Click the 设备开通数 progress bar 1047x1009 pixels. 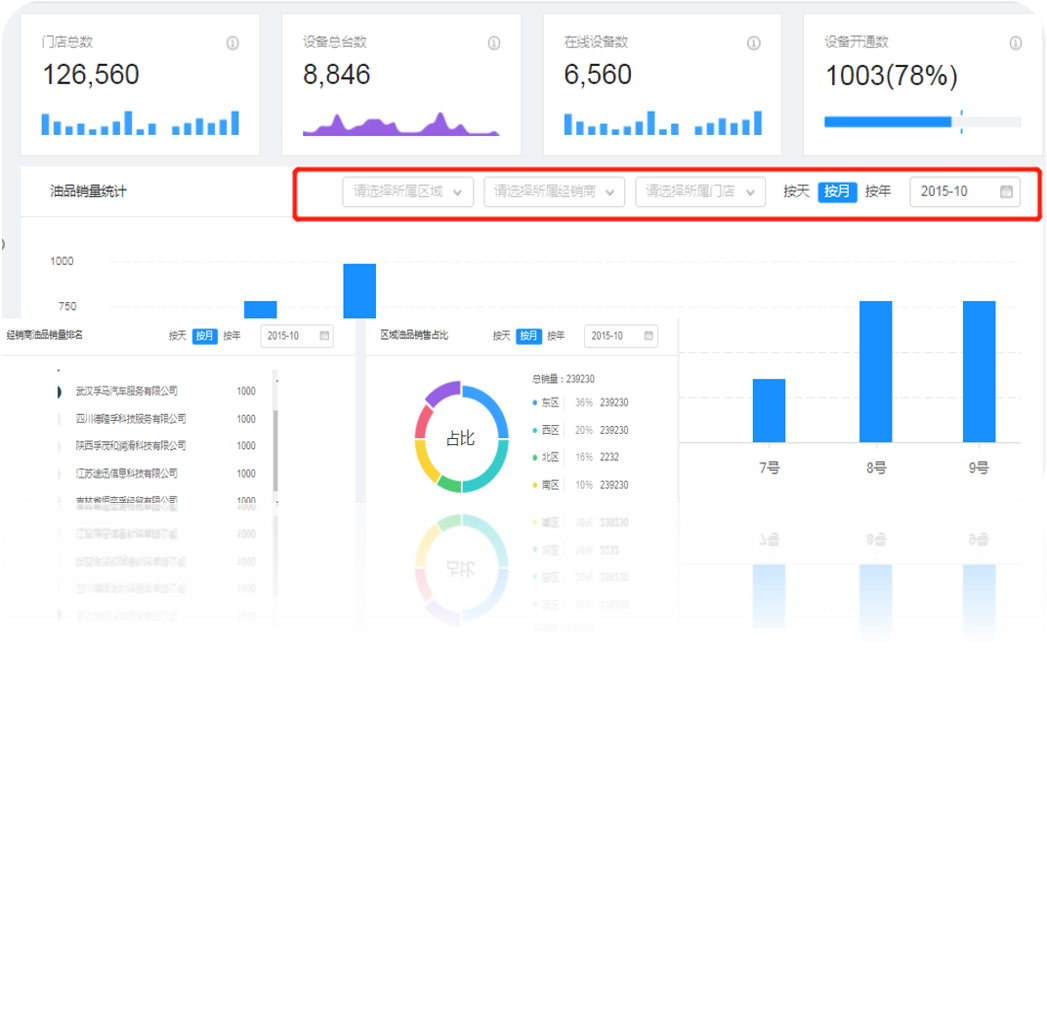tap(923, 122)
